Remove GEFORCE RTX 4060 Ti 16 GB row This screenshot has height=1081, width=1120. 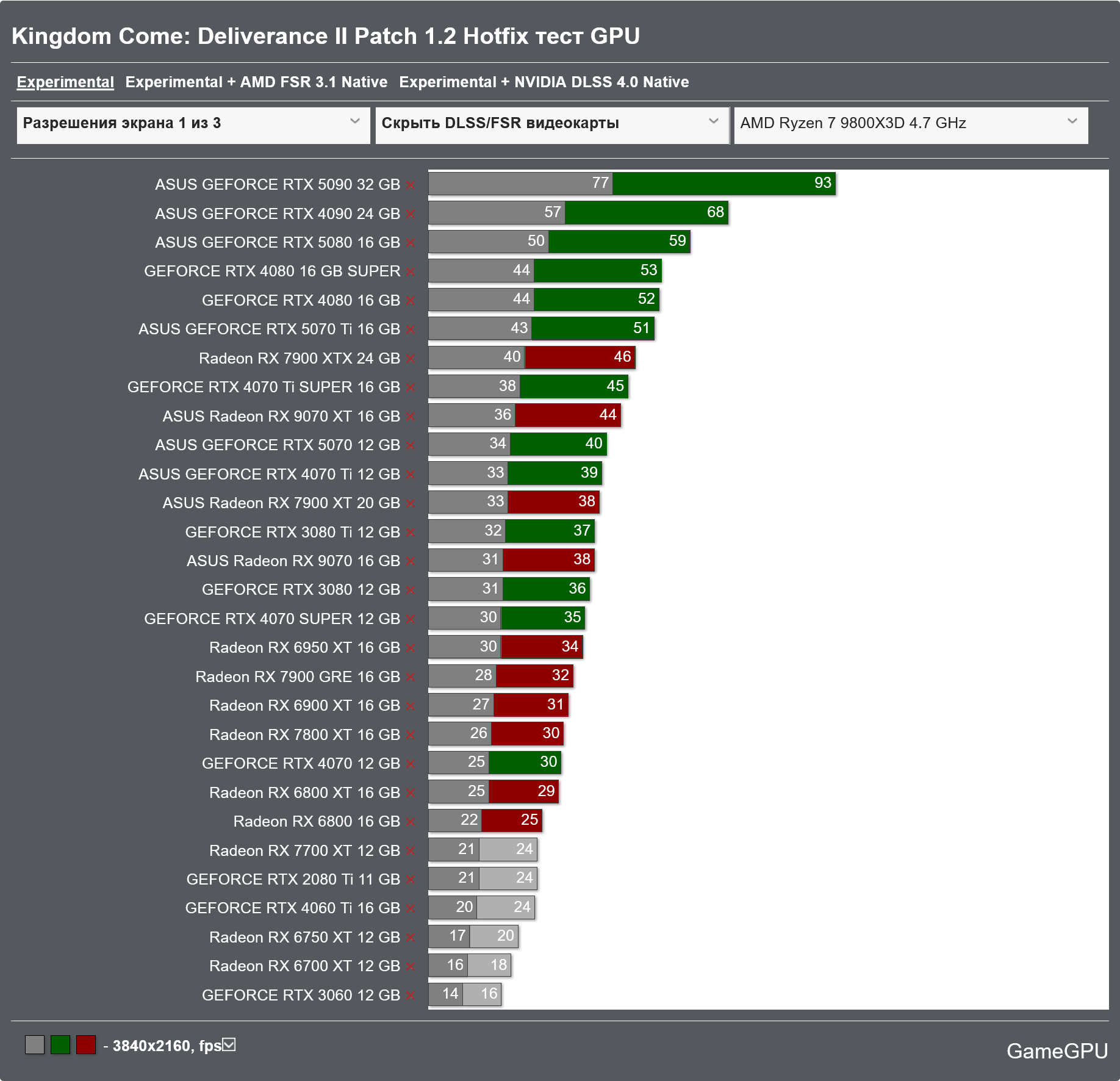click(411, 909)
